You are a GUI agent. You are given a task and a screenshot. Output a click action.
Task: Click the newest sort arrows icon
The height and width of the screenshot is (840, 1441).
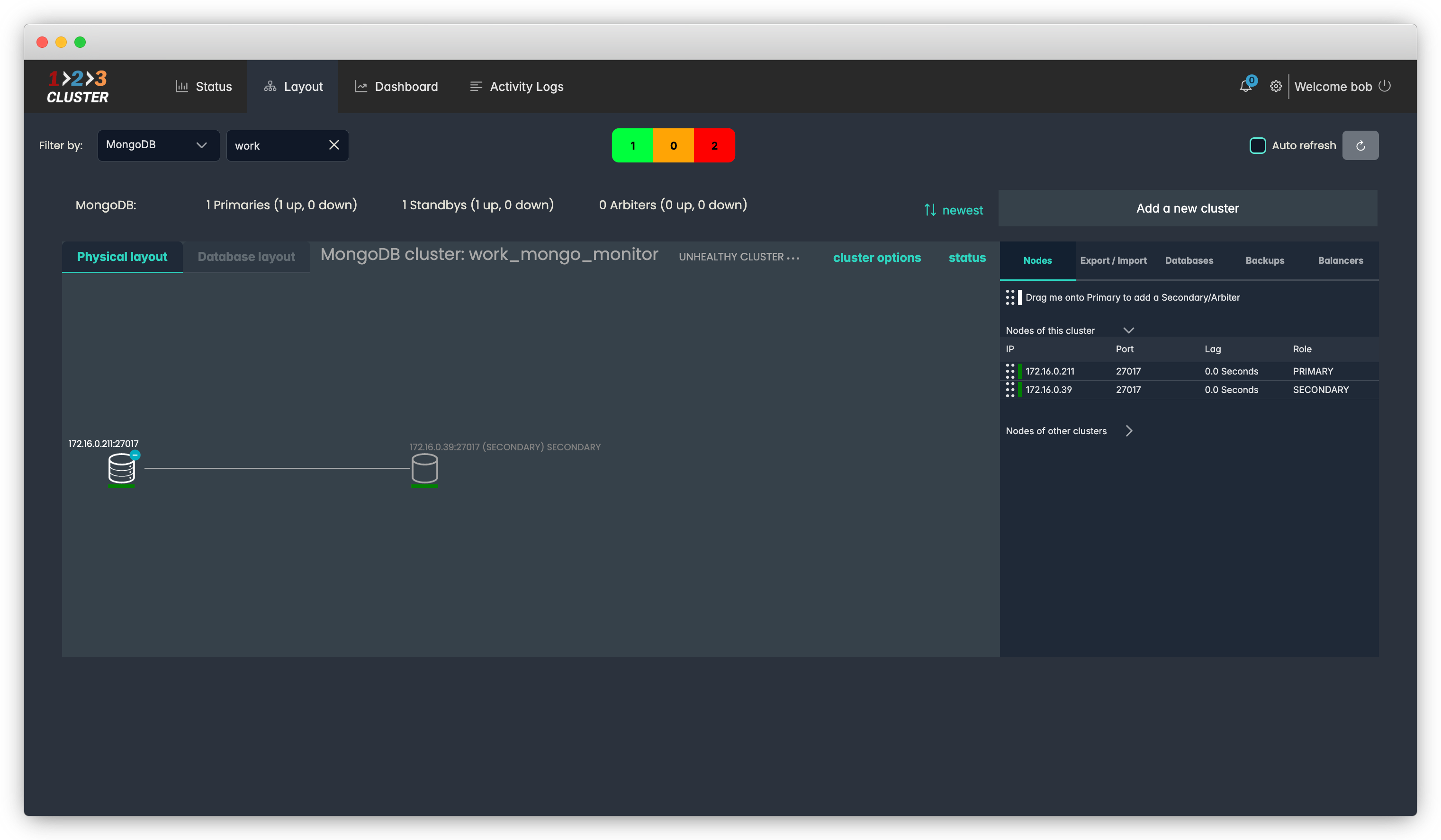click(930, 210)
